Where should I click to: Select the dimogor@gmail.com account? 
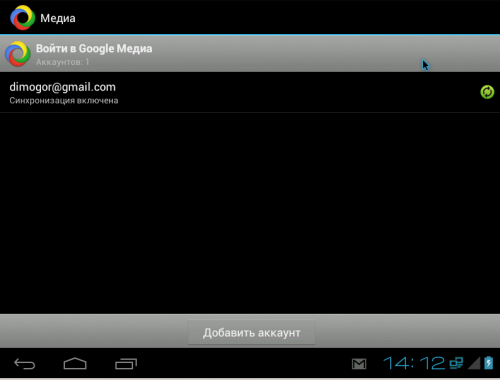click(250, 92)
